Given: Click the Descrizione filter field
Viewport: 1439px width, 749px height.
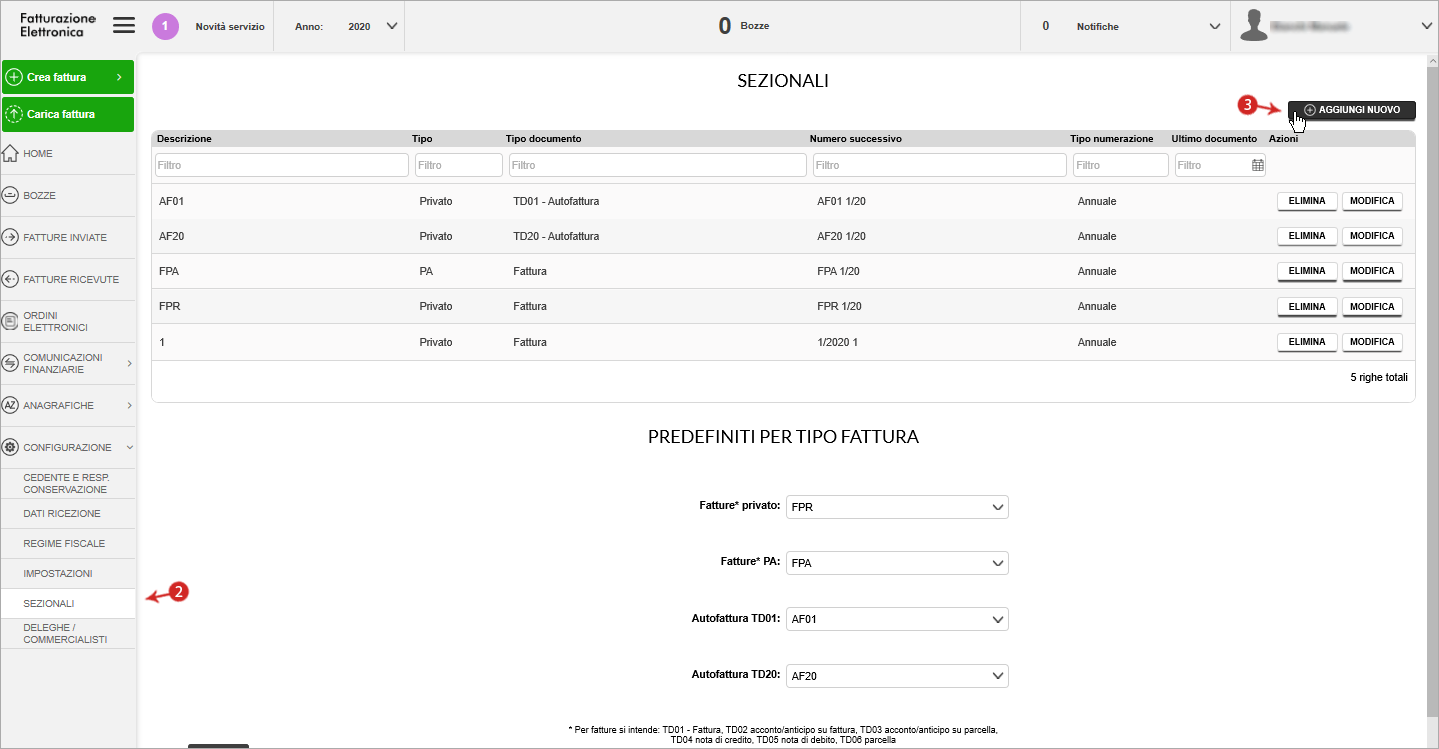Looking at the screenshot, I should pos(282,165).
